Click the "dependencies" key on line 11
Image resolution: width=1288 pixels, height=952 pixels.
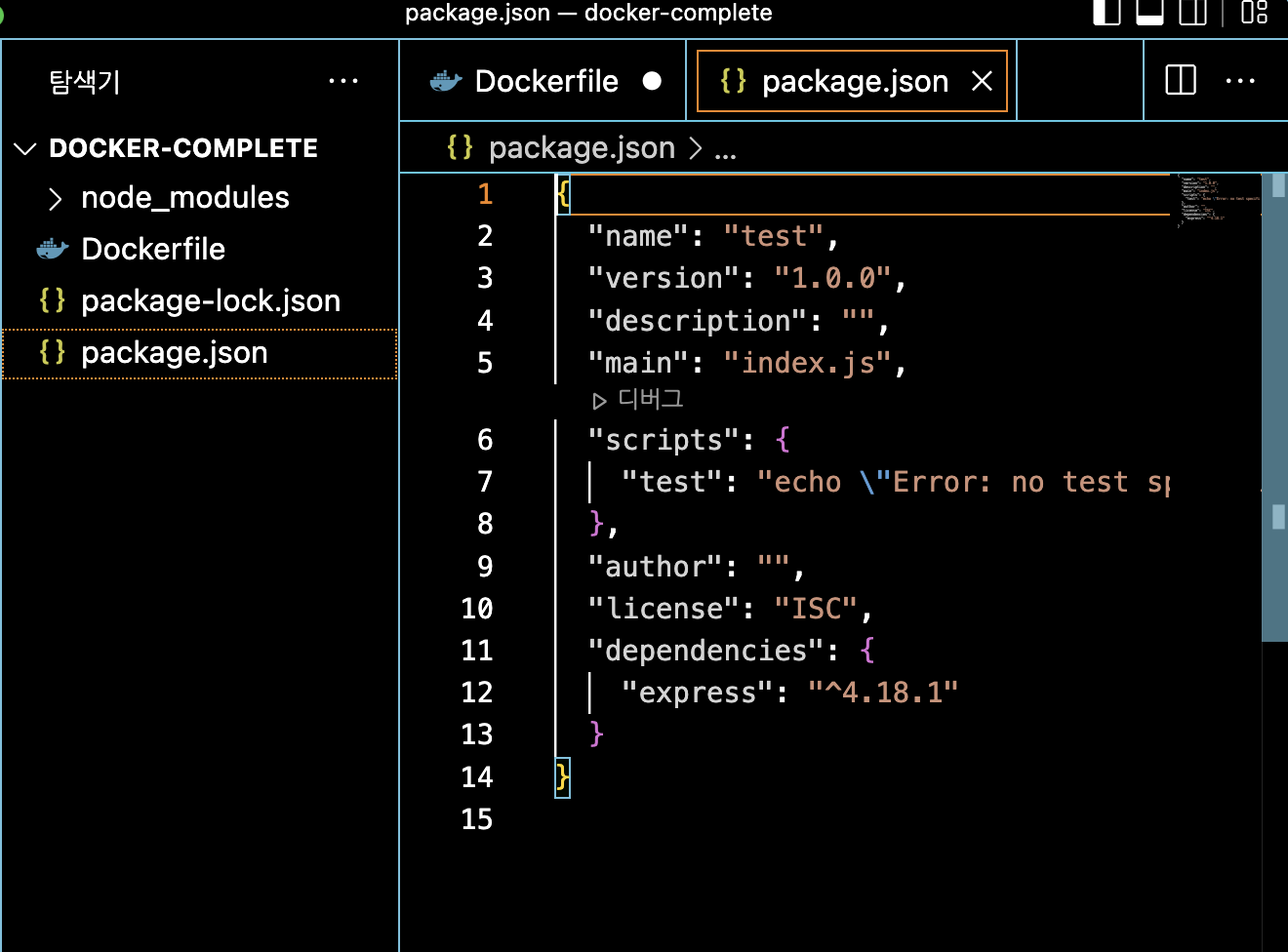[706, 651]
